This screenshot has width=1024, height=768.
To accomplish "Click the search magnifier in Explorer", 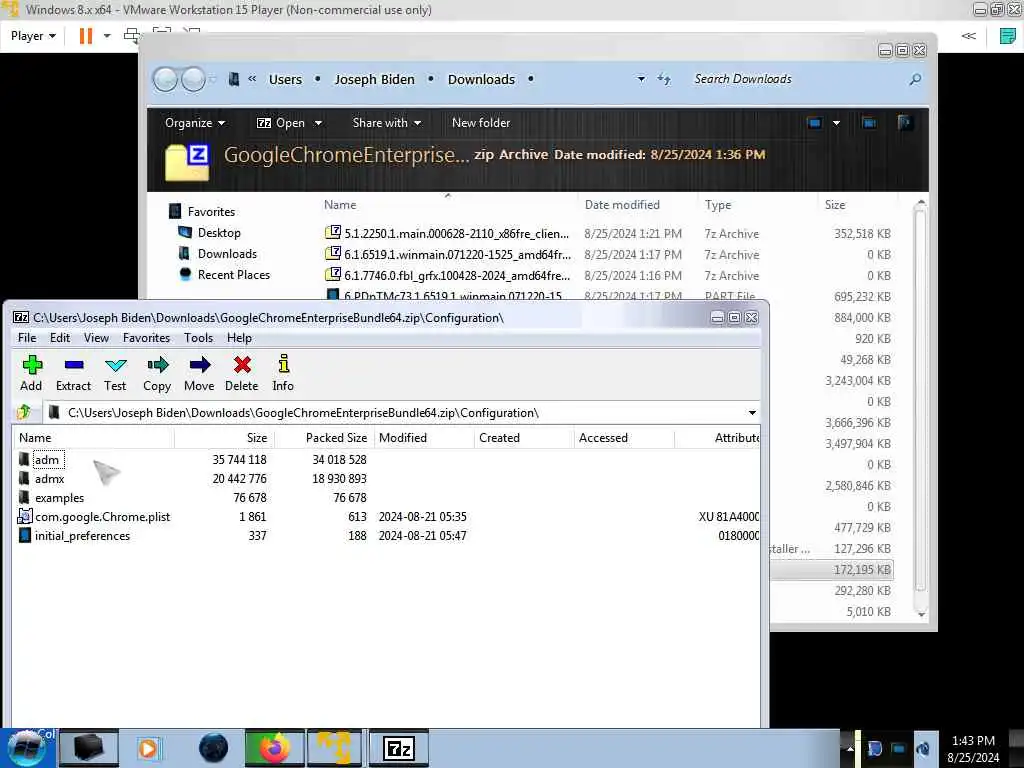I will click(x=915, y=79).
